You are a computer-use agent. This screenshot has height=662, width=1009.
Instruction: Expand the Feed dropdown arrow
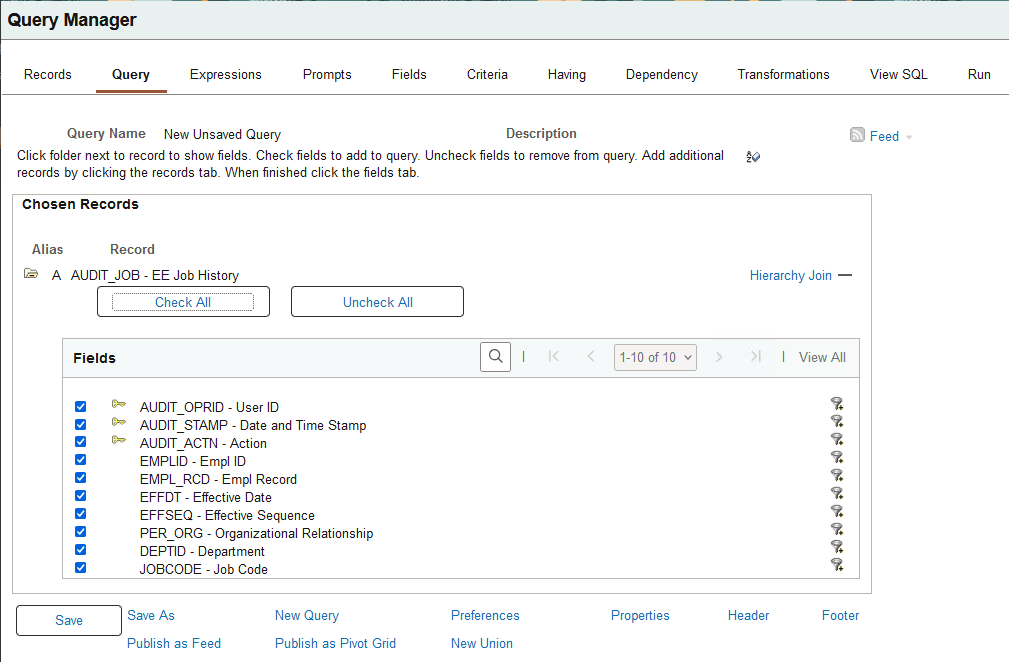[906, 136]
